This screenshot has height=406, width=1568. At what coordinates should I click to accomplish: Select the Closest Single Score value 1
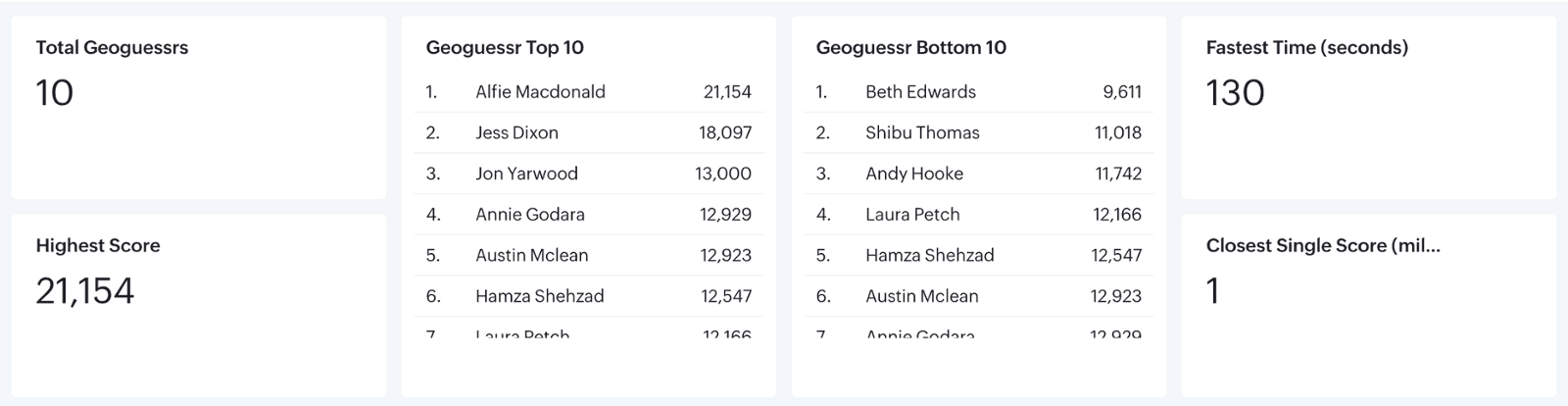(x=1213, y=291)
